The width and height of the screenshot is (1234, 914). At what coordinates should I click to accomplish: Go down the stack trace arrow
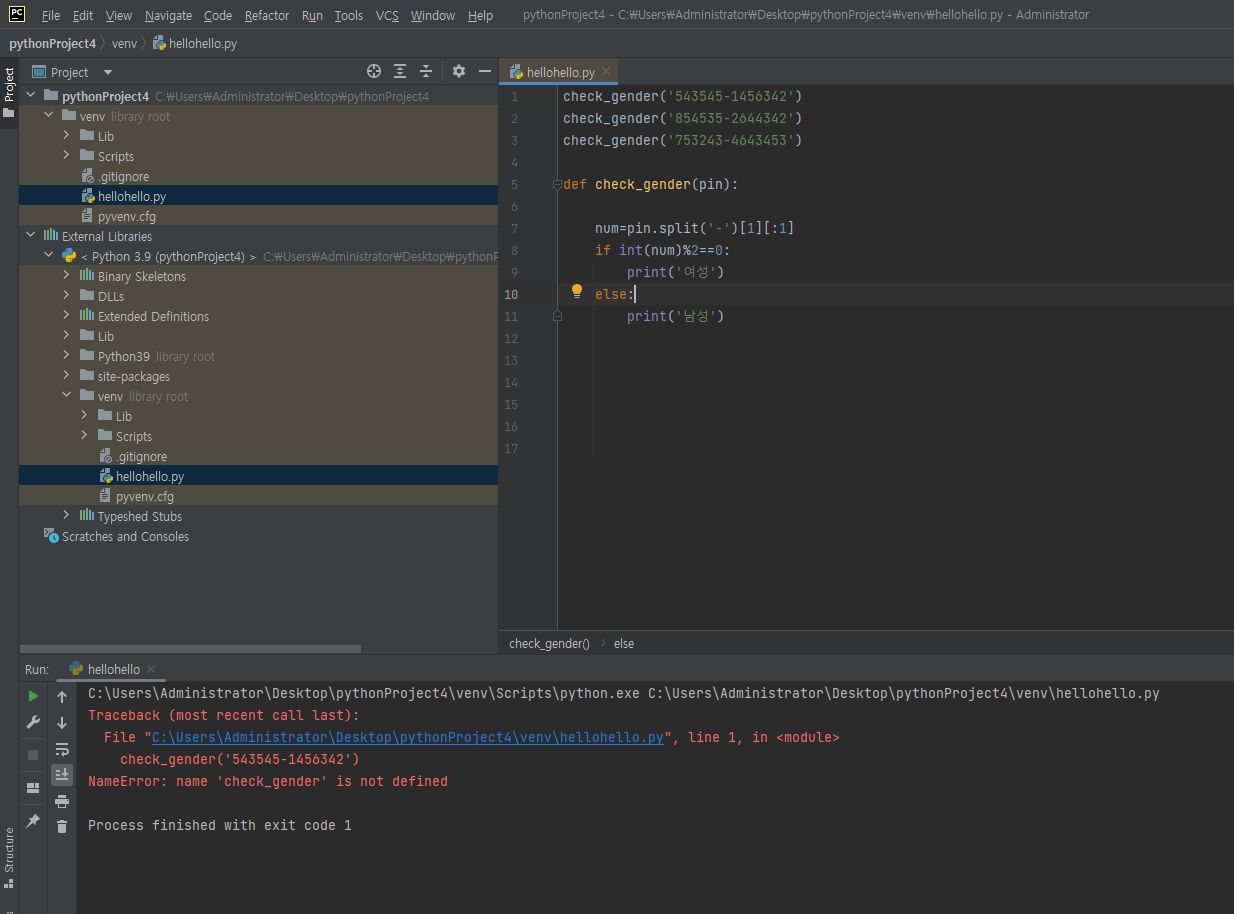point(62,723)
